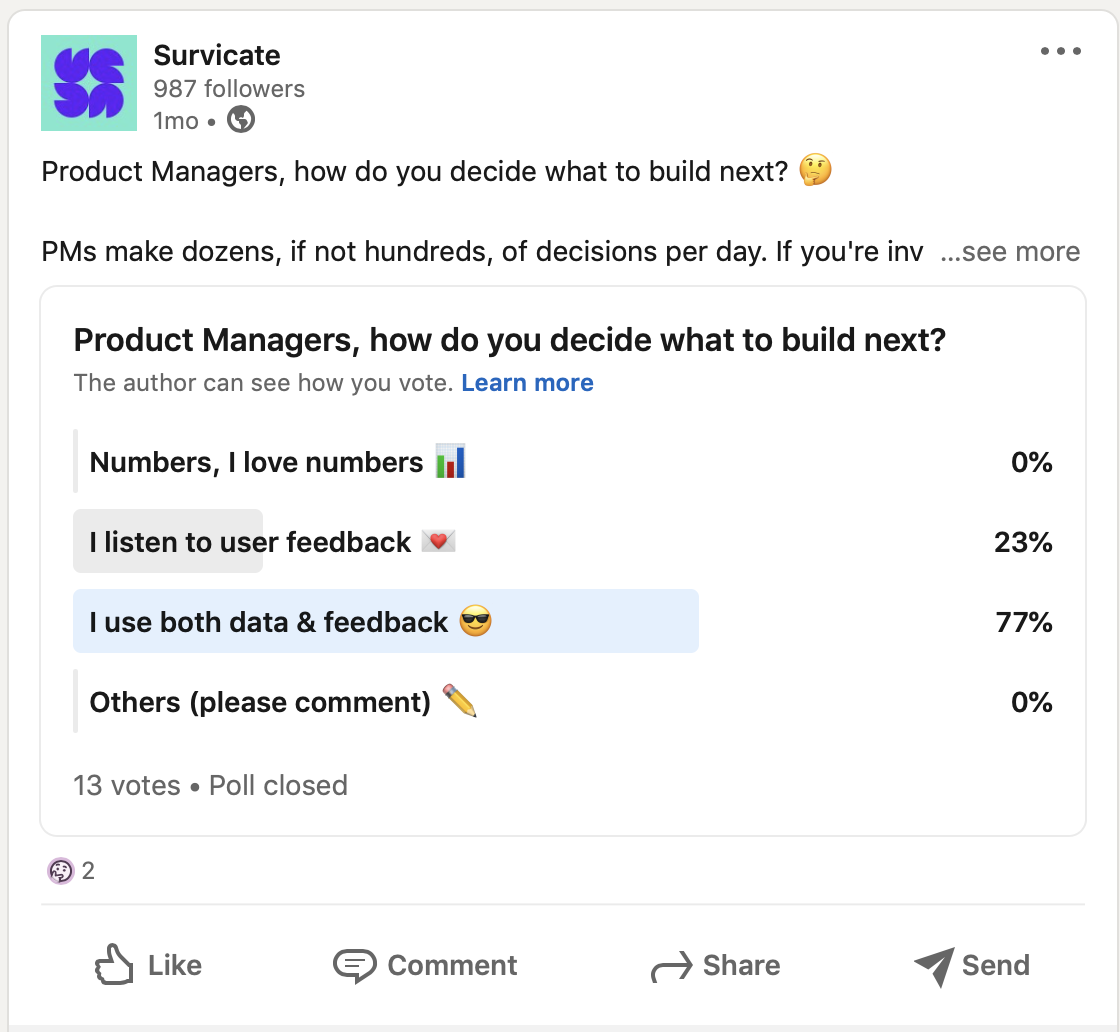Click the Share arrow icon

point(671,967)
